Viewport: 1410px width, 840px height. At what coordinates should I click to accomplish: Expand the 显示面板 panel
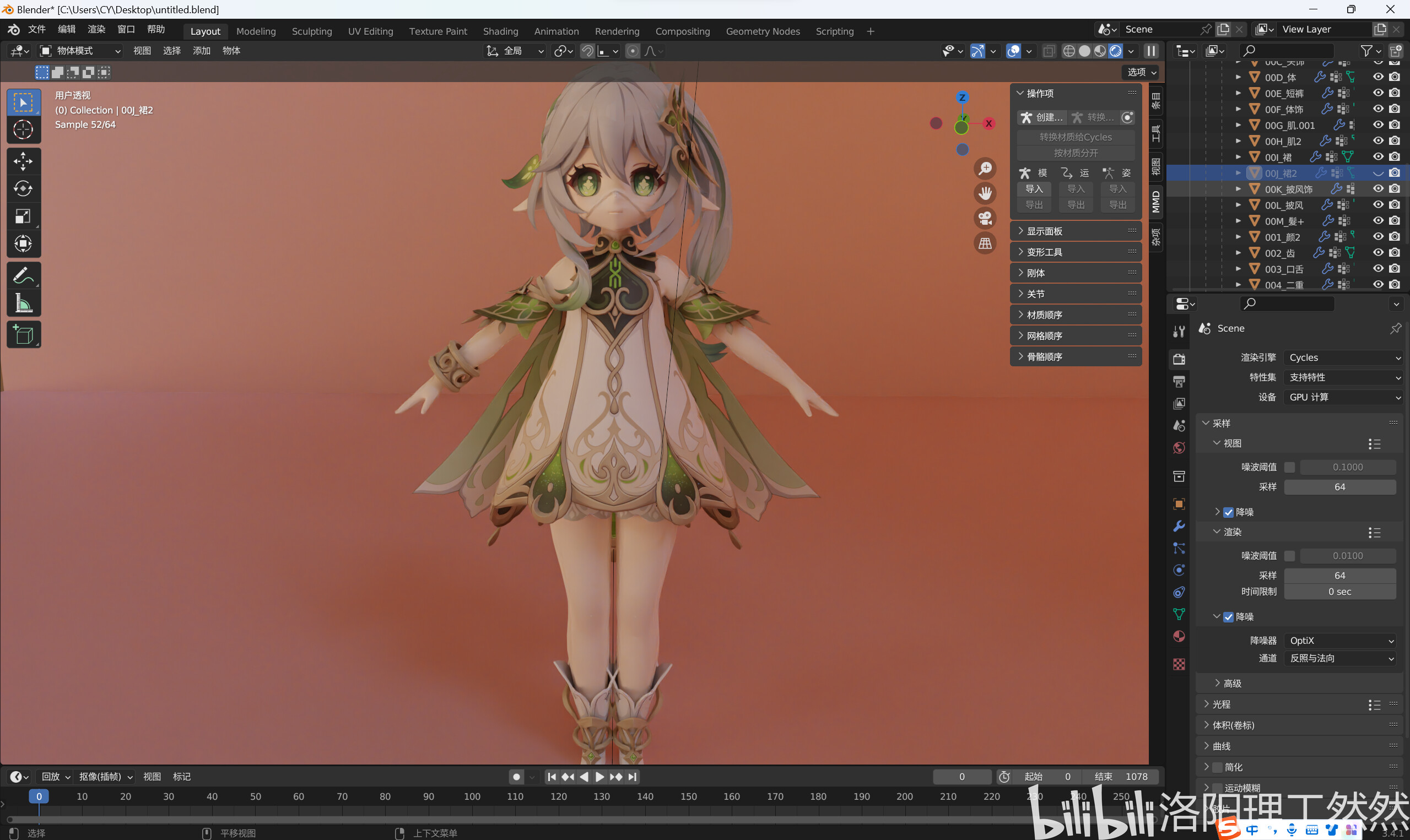[1076, 231]
